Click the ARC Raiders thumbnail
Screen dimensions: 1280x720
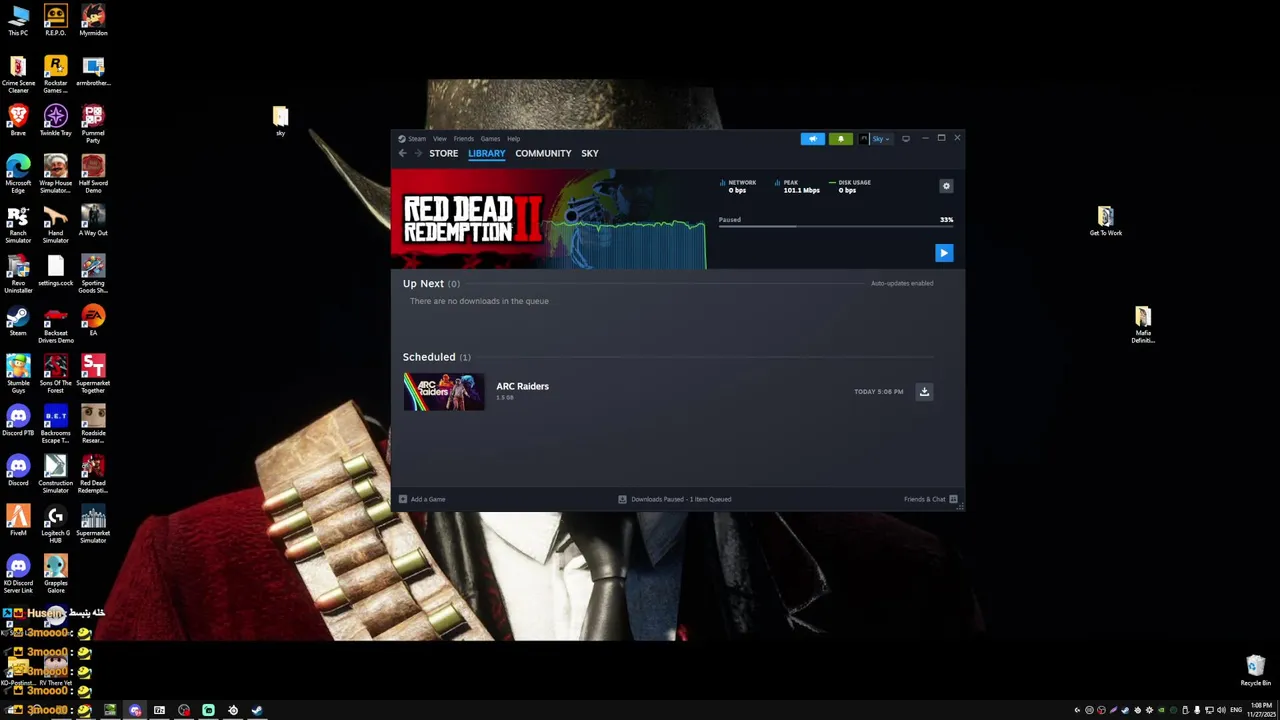pyautogui.click(x=444, y=392)
